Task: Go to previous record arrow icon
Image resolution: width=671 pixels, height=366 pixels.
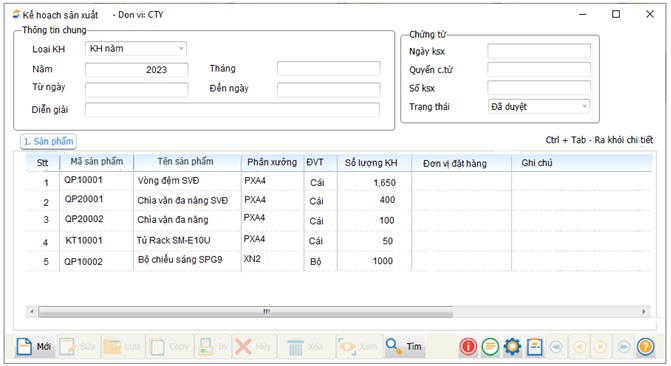Action: 579,346
